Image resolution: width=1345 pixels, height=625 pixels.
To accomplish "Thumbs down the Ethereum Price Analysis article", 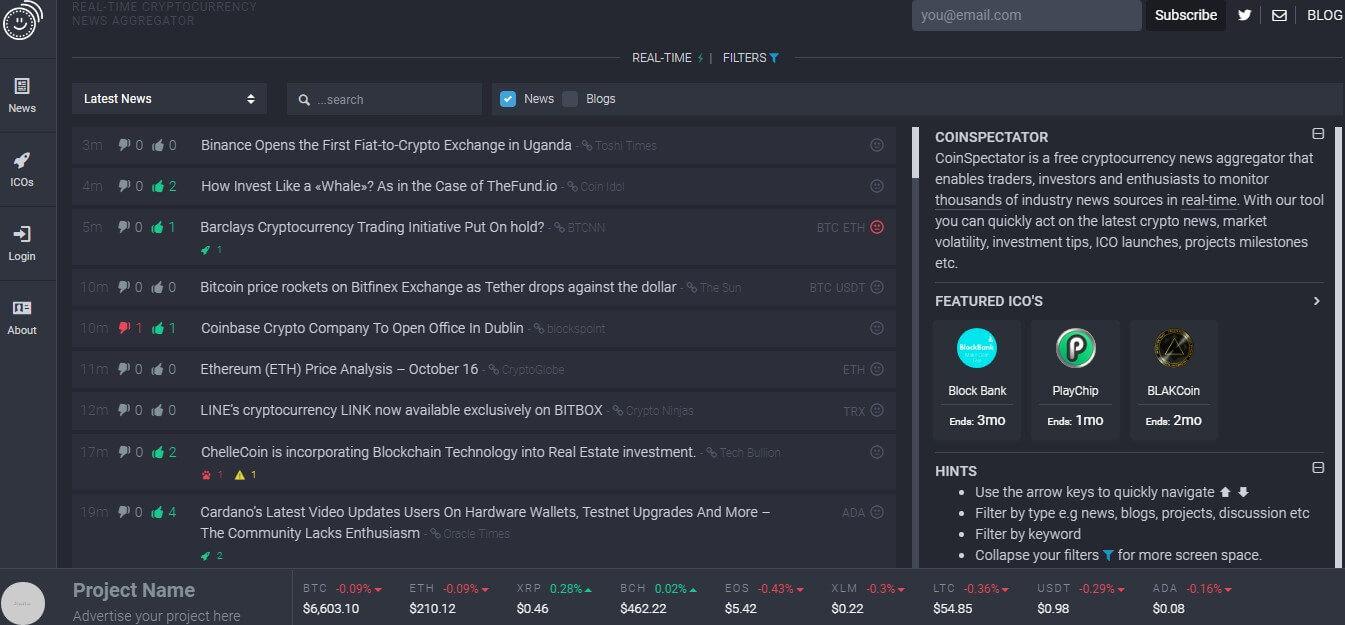I will pyautogui.click(x=125, y=369).
